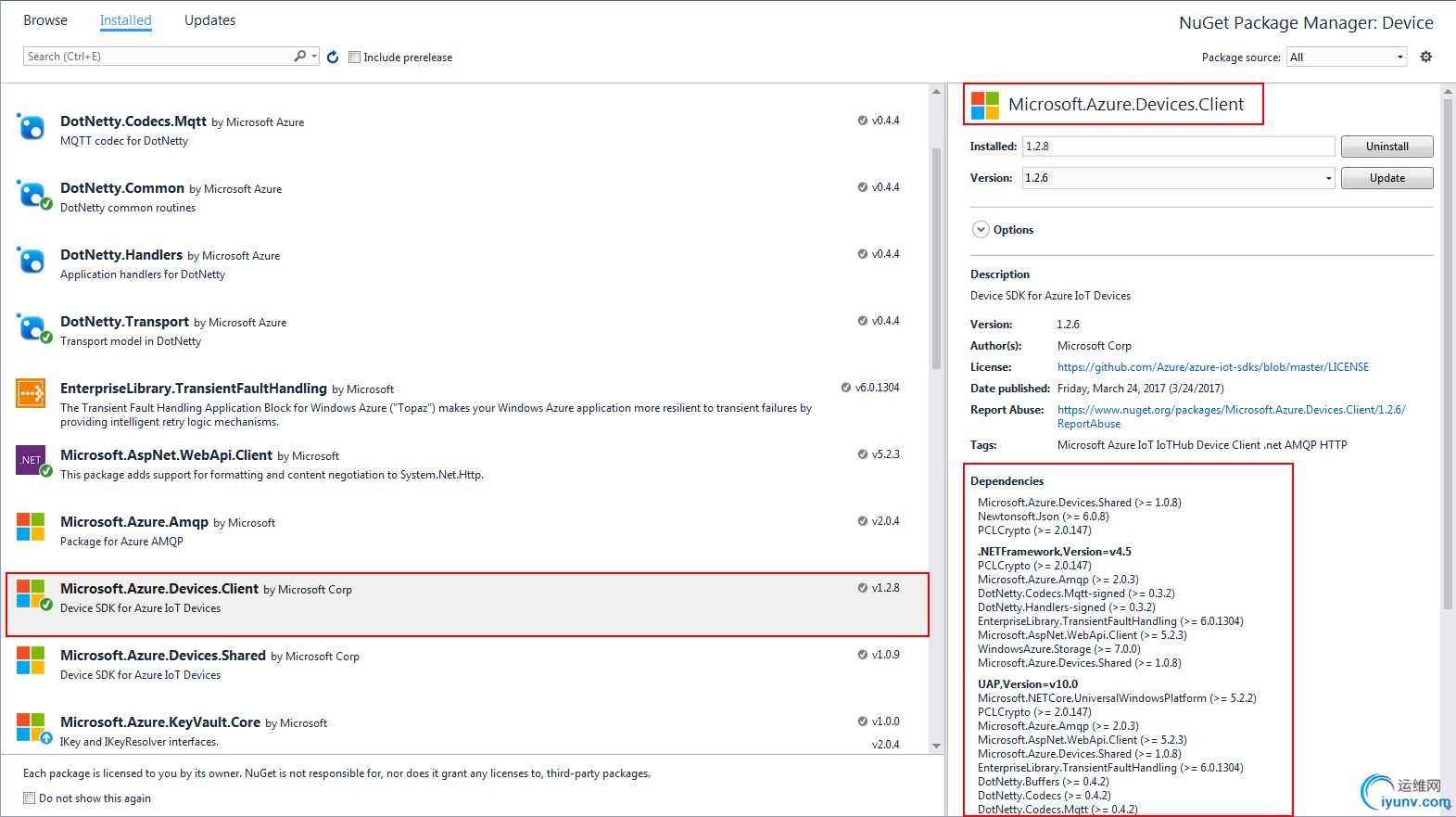Click the Update button
Image resolution: width=1456 pixels, height=817 pixels.
tap(1386, 178)
